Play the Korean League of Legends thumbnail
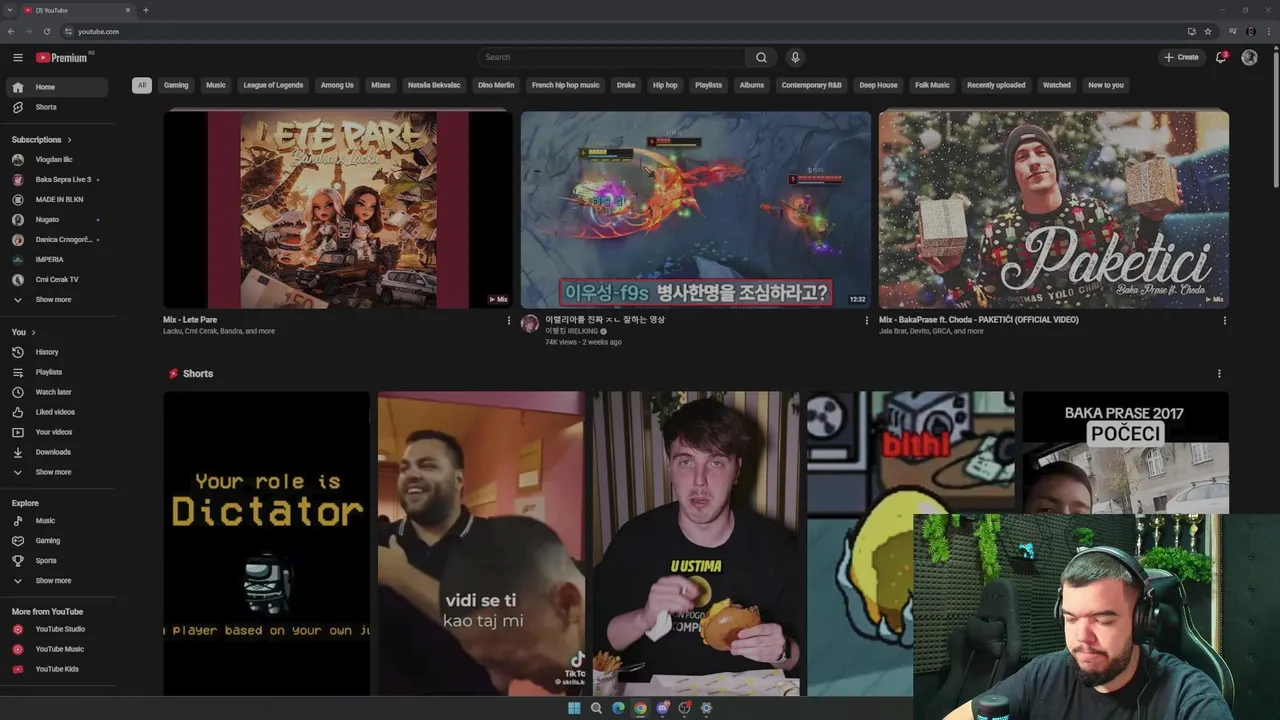1280x720 pixels. click(x=696, y=209)
